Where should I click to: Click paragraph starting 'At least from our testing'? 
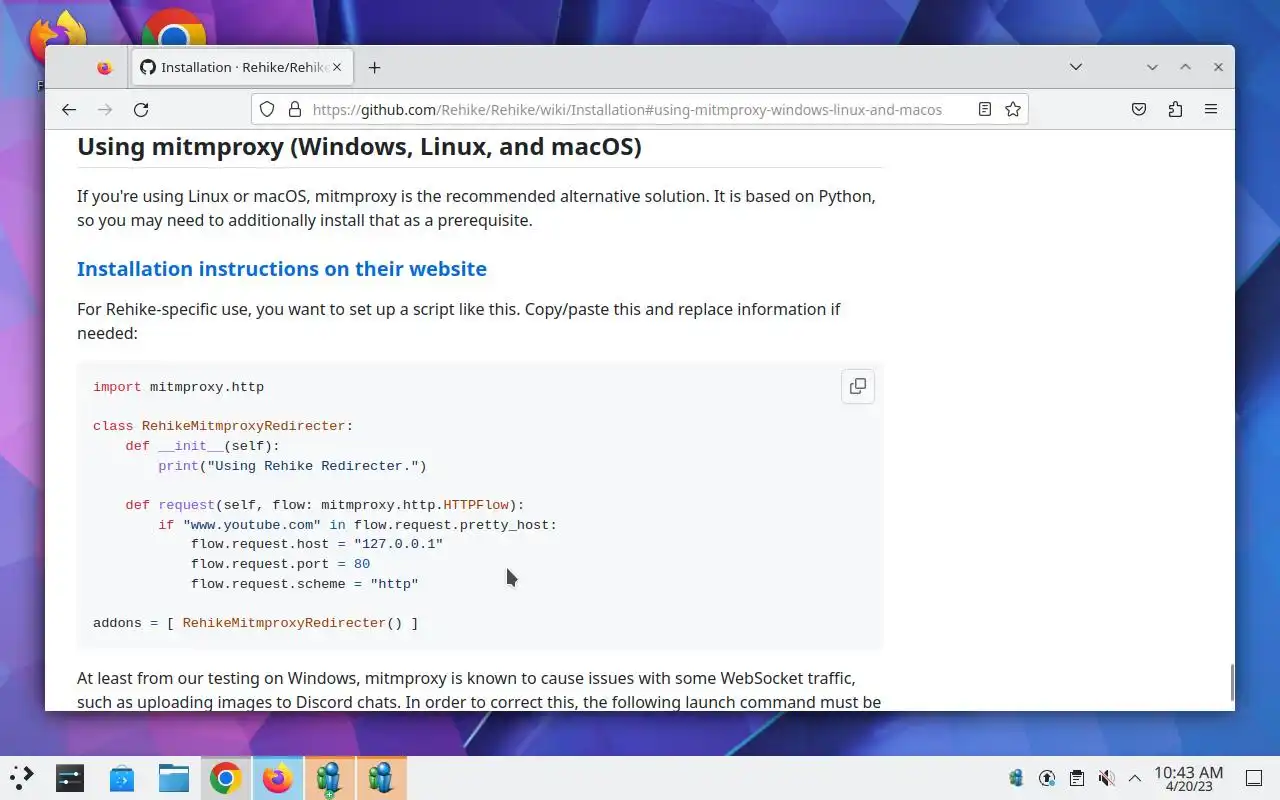[x=479, y=690]
